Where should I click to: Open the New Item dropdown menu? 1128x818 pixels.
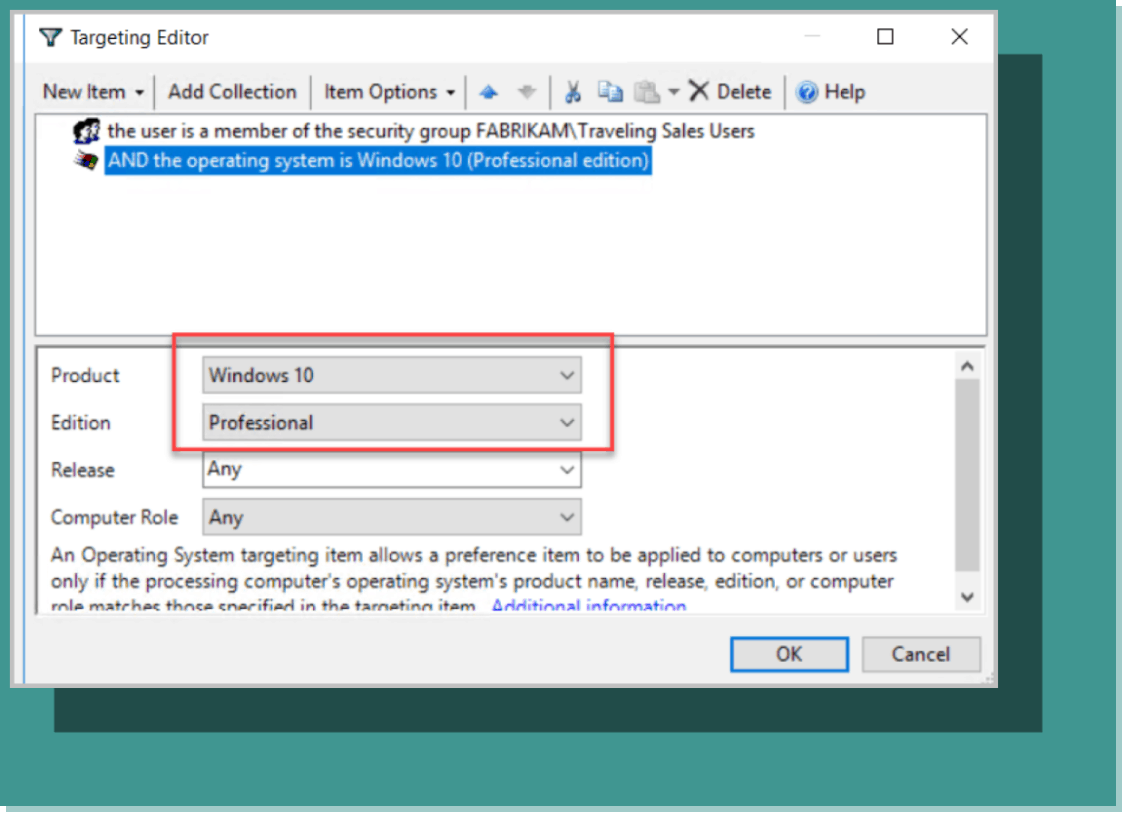[x=94, y=92]
